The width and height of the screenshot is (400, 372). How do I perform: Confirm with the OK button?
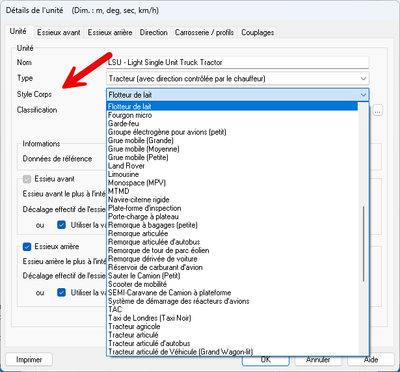(x=266, y=360)
